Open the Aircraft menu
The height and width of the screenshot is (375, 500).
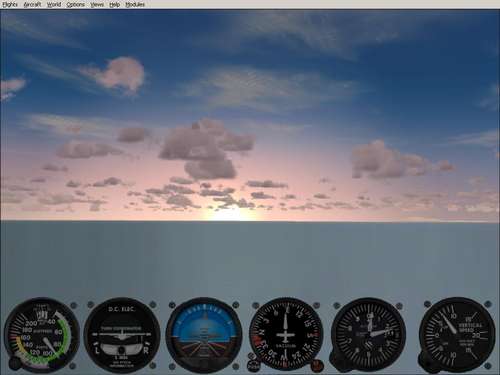point(32,5)
